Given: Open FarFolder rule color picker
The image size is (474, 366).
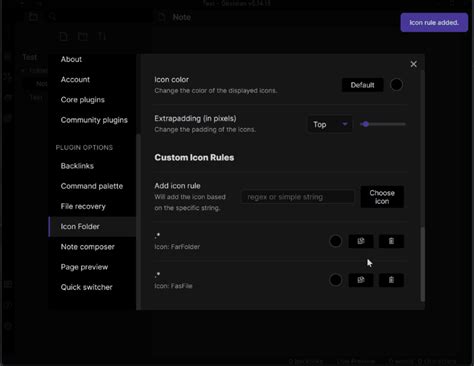Looking at the screenshot, I should [336, 241].
